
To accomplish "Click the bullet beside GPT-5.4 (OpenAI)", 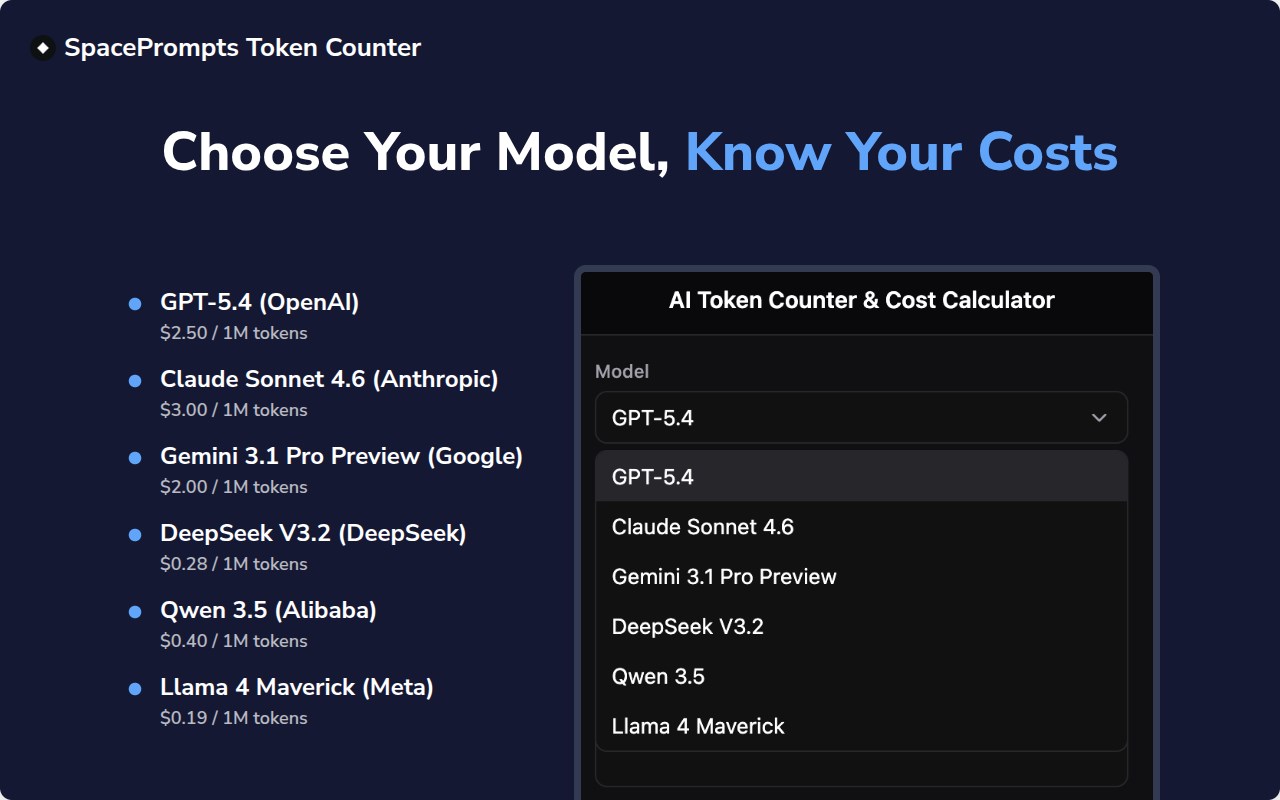I will click(135, 304).
